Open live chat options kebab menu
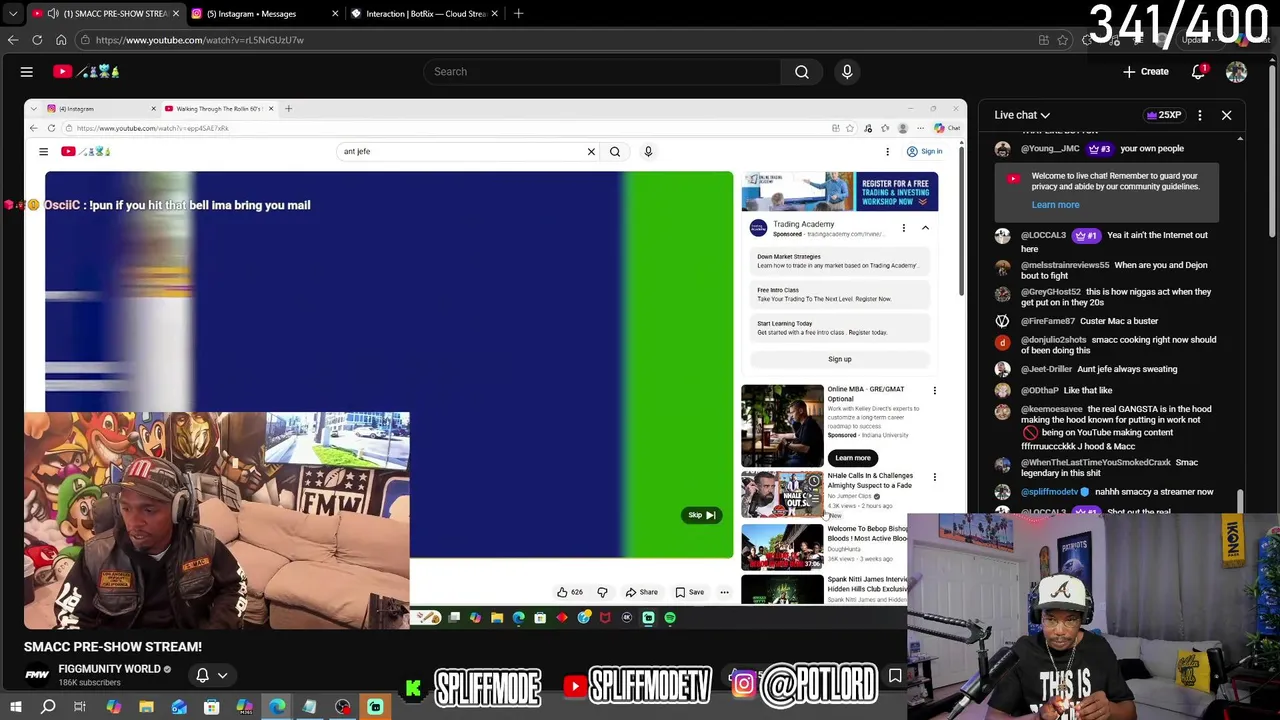Screen dimensions: 1280x720 tap(1200, 115)
